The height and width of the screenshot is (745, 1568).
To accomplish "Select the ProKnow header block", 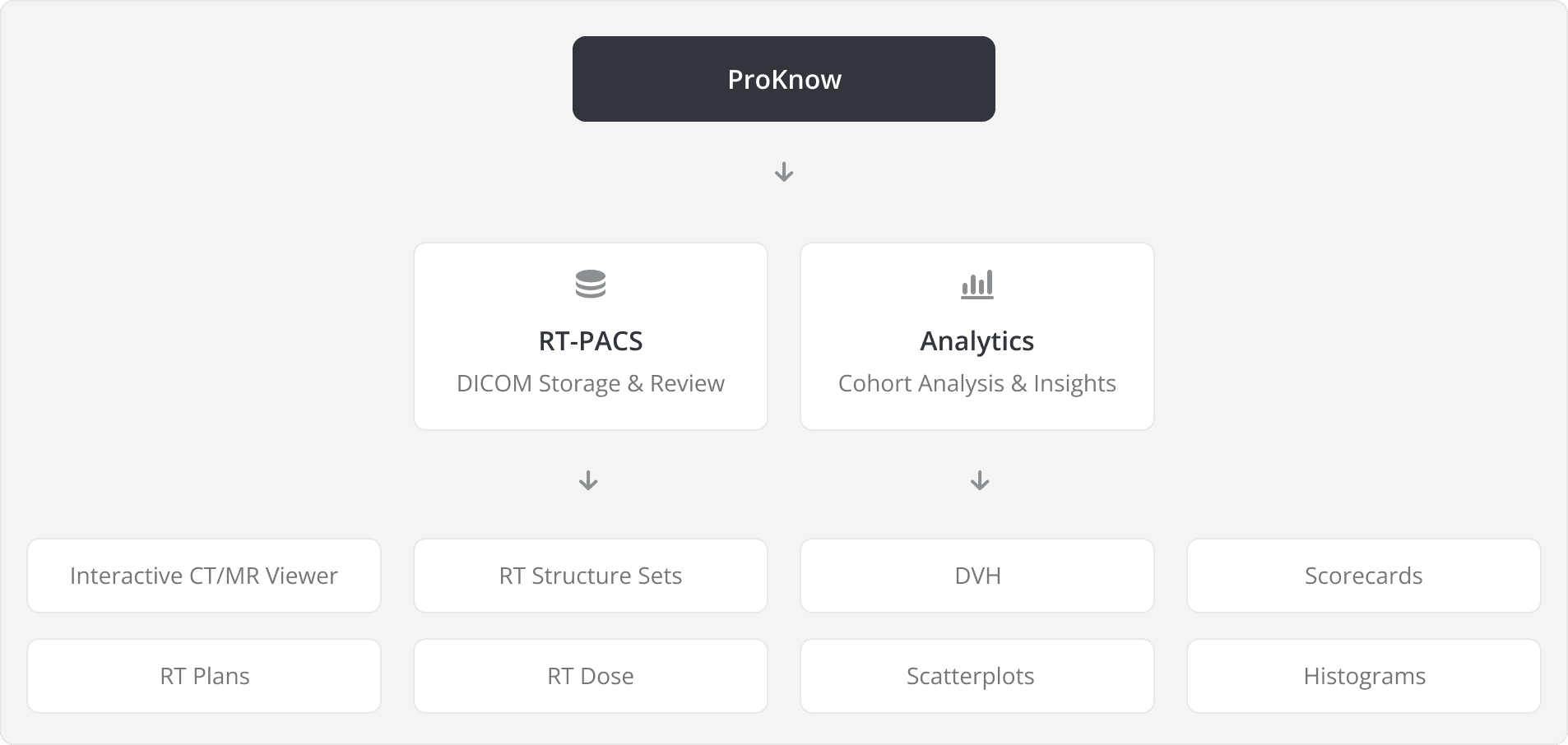I will click(x=783, y=79).
